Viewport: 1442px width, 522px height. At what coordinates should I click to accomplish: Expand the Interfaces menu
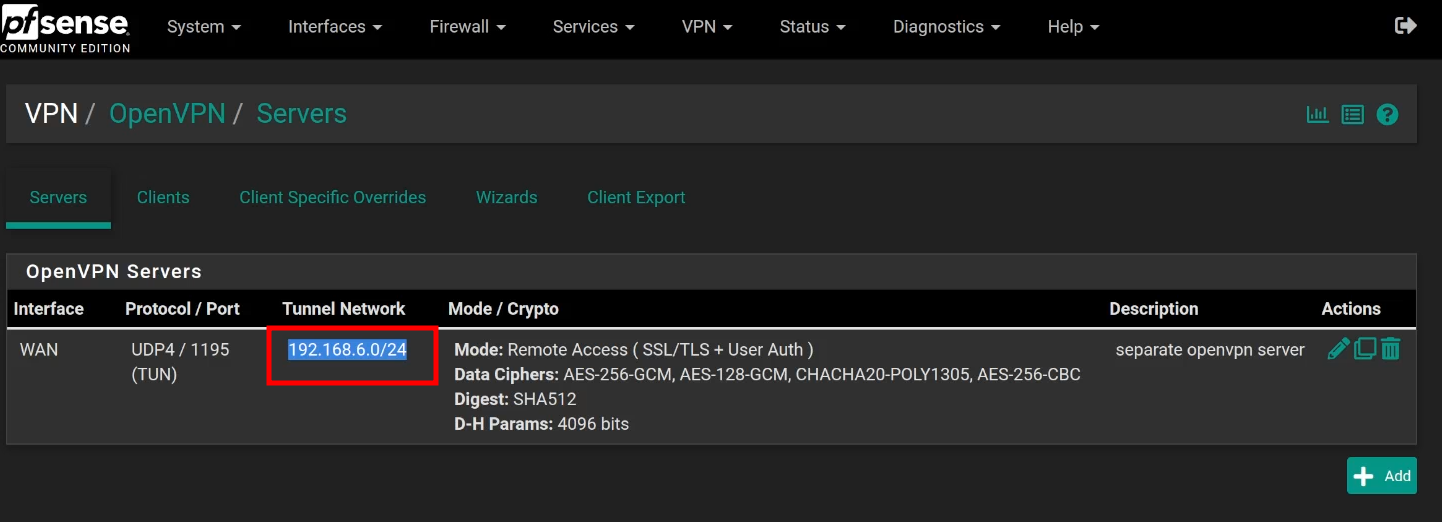pyautogui.click(x=335, y=27)
